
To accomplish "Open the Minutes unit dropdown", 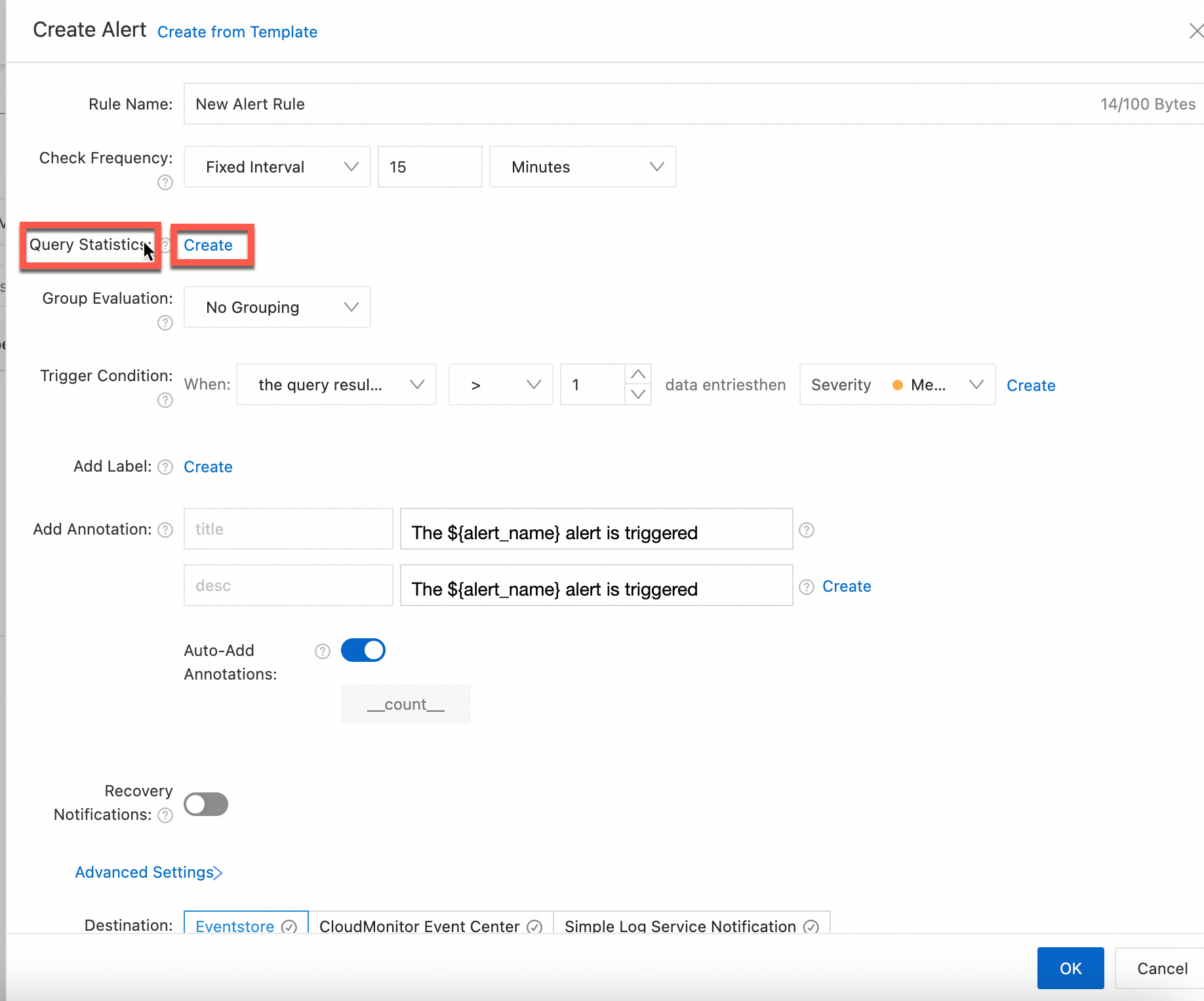I will tap(583, 167).
